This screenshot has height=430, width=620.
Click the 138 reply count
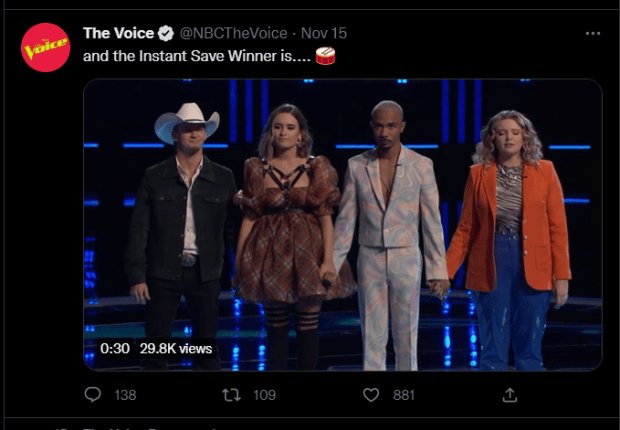[124, 395]
